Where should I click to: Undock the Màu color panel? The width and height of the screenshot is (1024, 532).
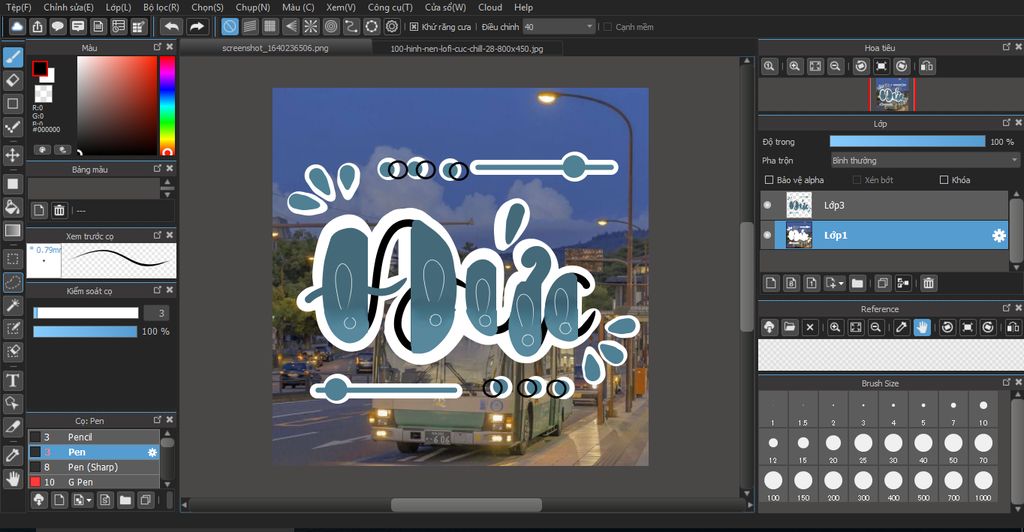pos(157,47)
